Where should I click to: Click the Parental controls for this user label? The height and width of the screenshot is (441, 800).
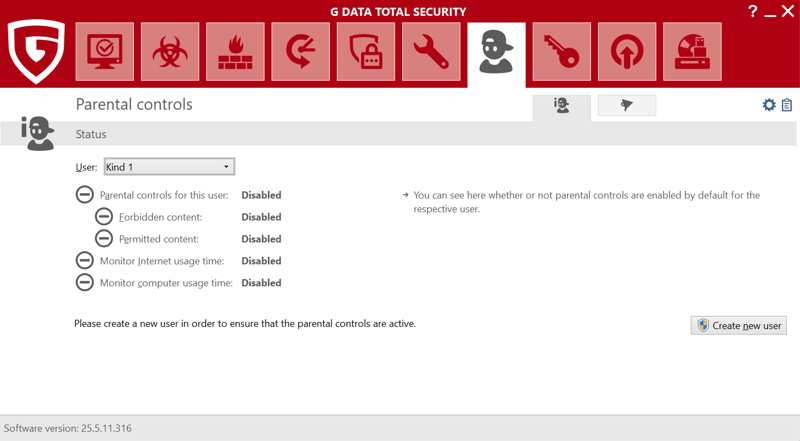pos(164,195)
